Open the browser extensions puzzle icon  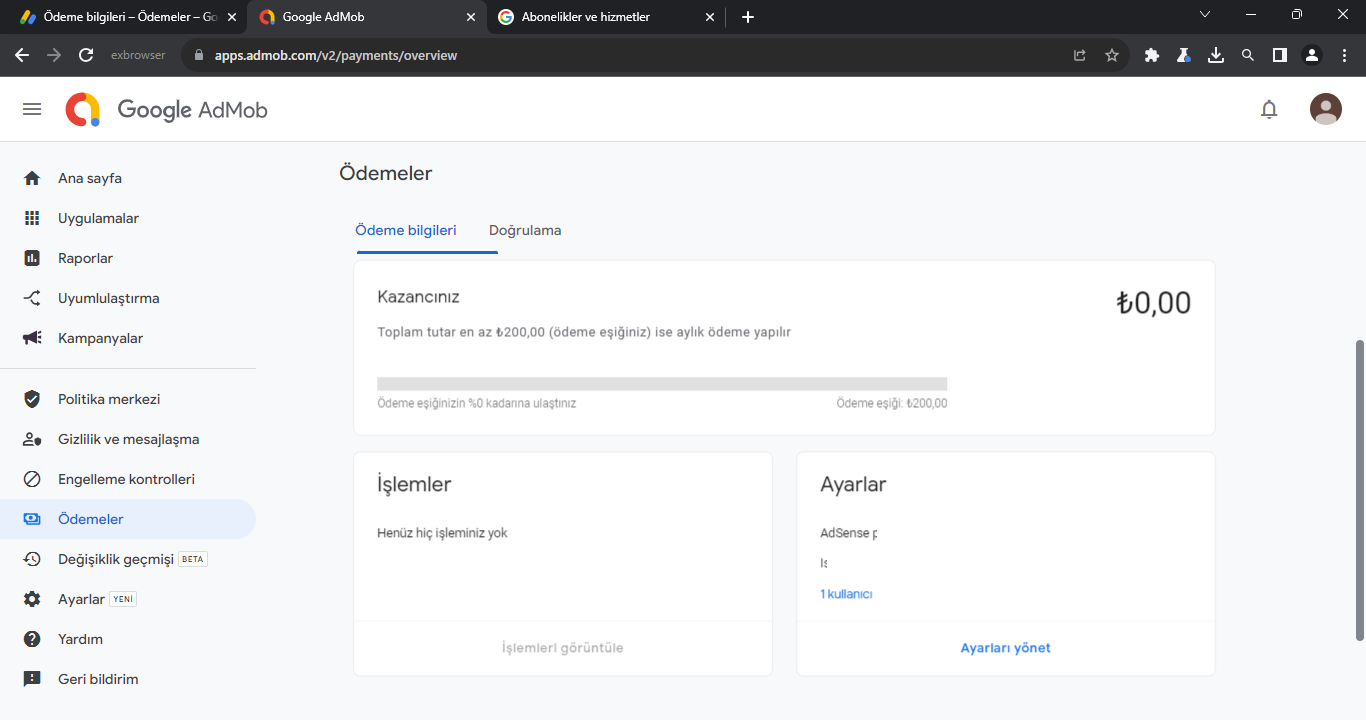[1152, 55]
